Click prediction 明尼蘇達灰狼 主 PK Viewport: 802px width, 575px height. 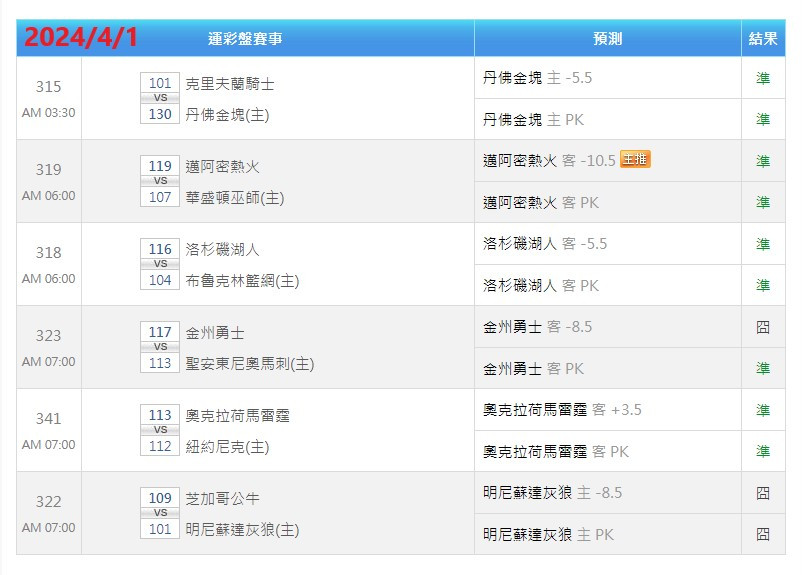pos(548,535)
